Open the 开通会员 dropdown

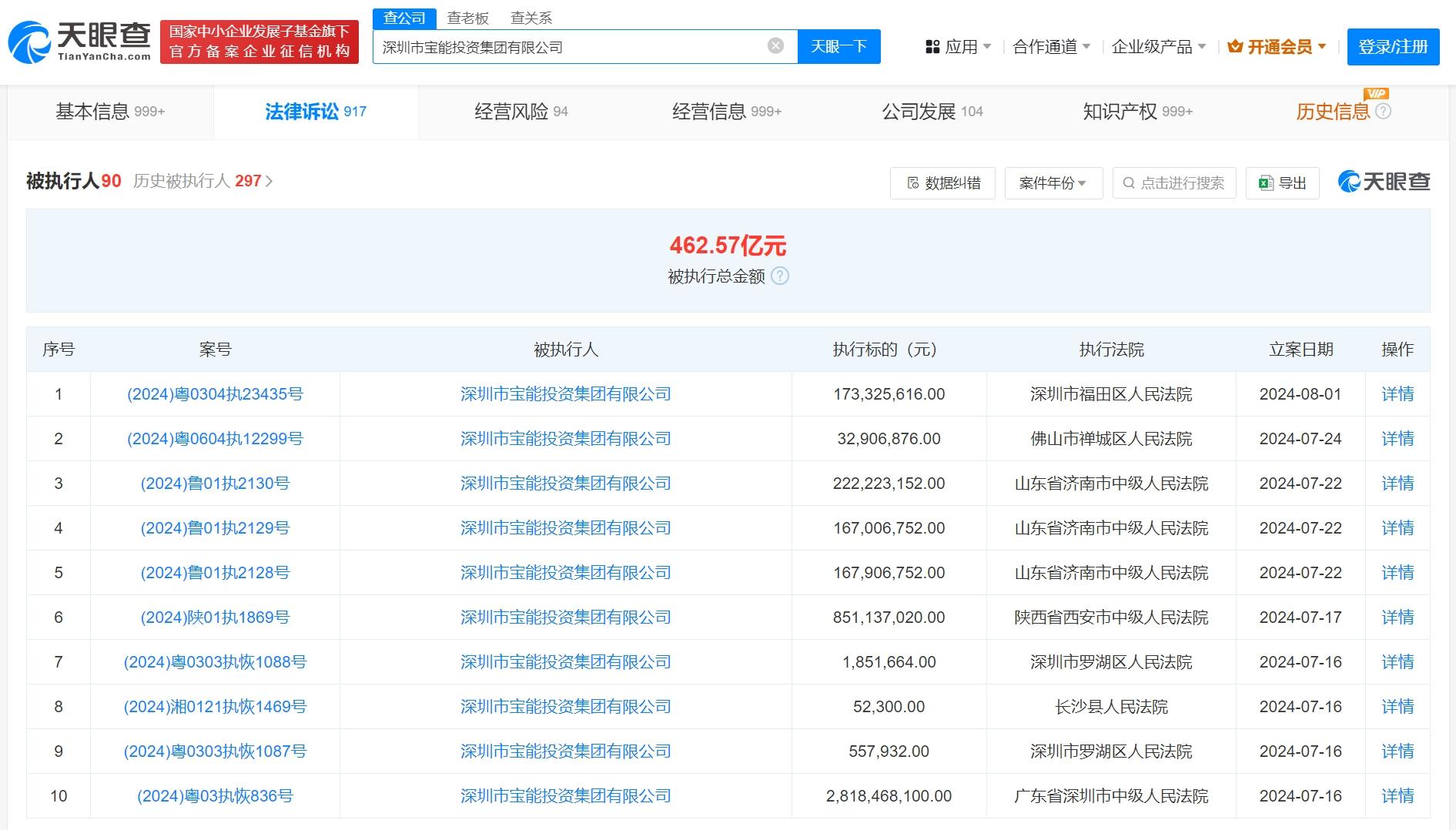click(1277, 47)
